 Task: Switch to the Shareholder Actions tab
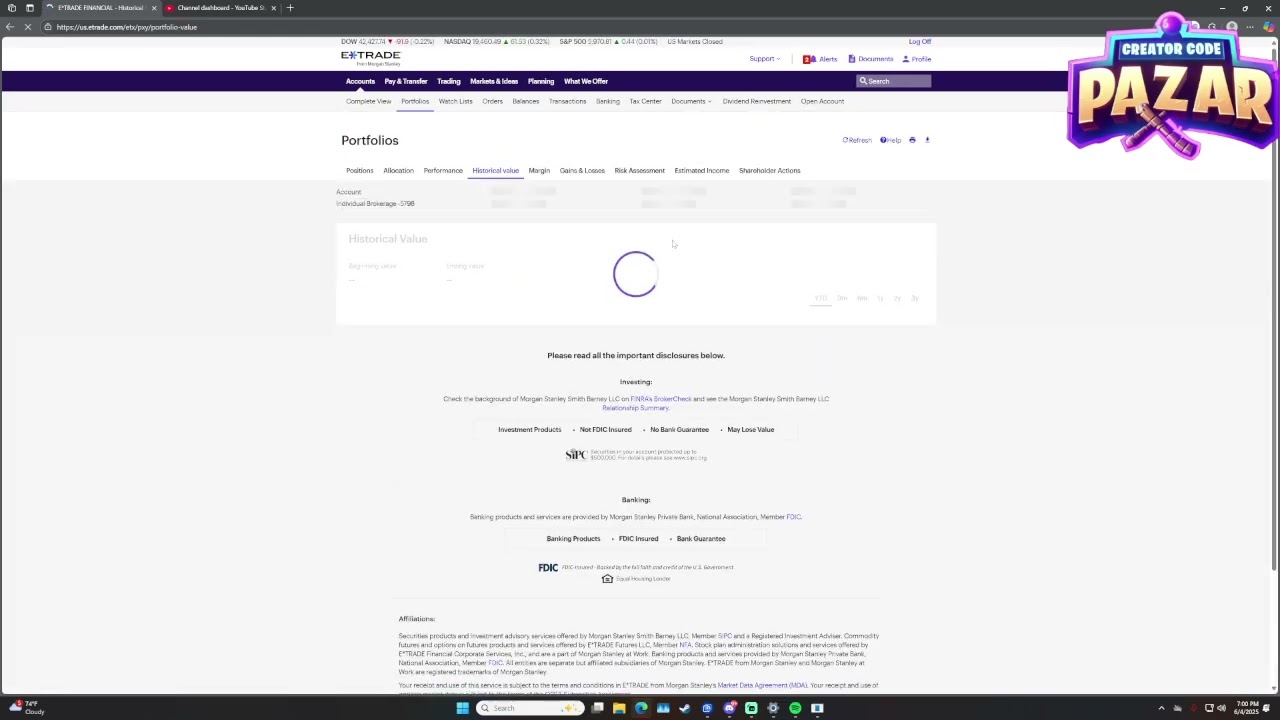point(769,170)
